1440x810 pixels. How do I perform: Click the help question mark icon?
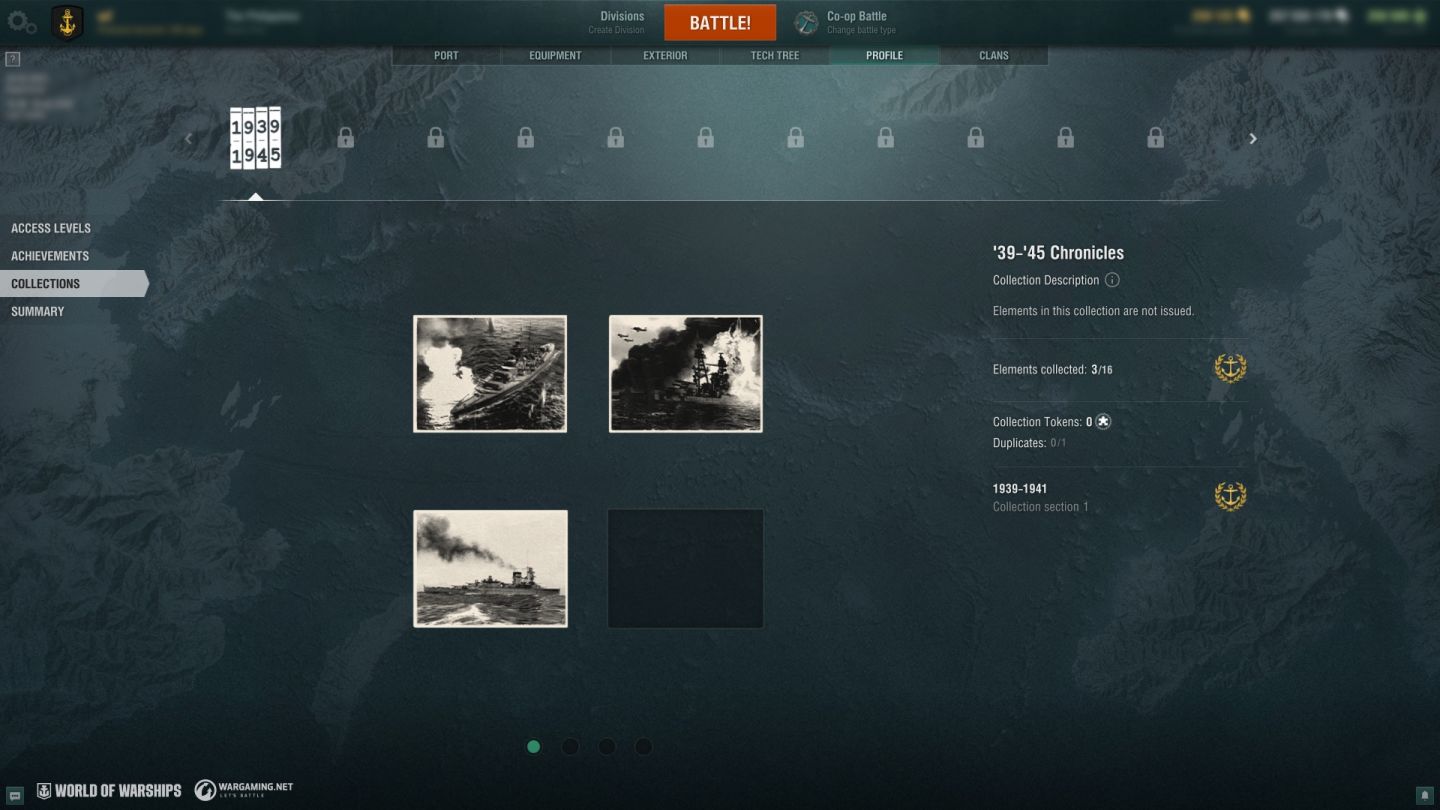13,59
